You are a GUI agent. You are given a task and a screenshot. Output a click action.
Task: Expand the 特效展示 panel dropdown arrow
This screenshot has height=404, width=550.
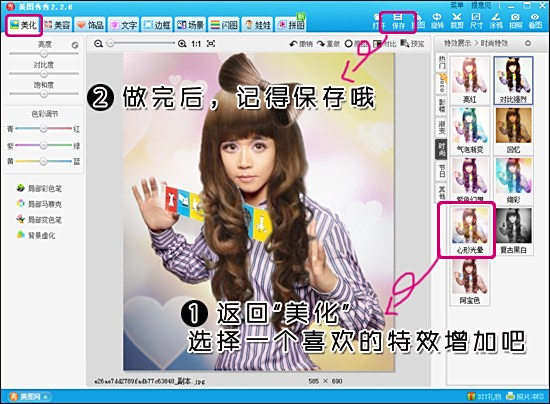[x=528, y=43]
